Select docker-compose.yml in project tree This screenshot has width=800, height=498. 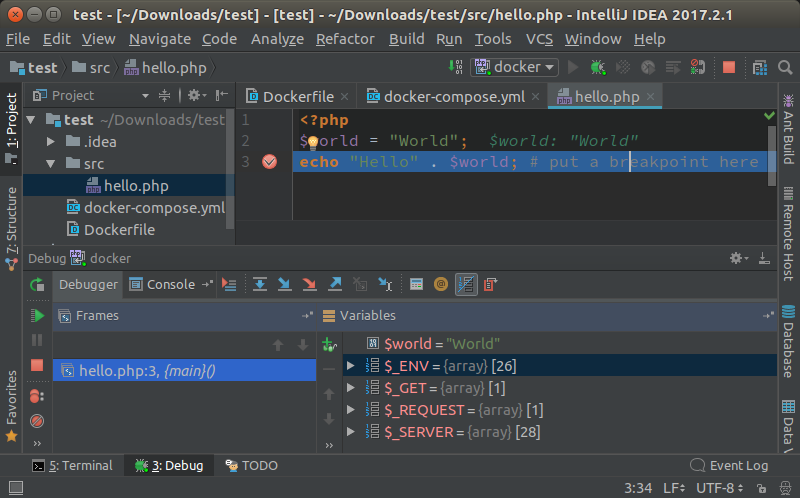tap(146, 208)
